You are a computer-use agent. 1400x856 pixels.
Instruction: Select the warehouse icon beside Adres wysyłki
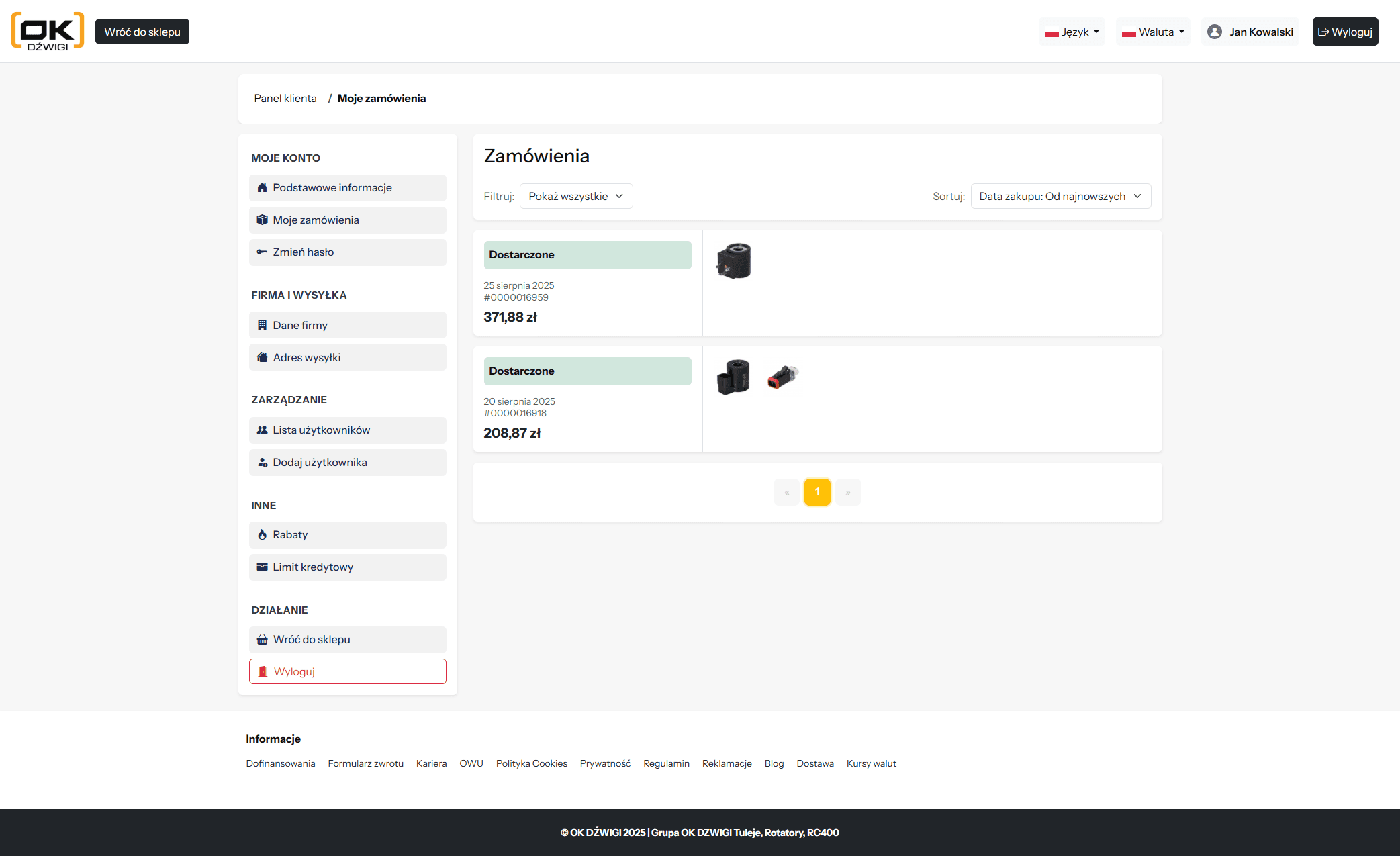click(x=263, y=357)
